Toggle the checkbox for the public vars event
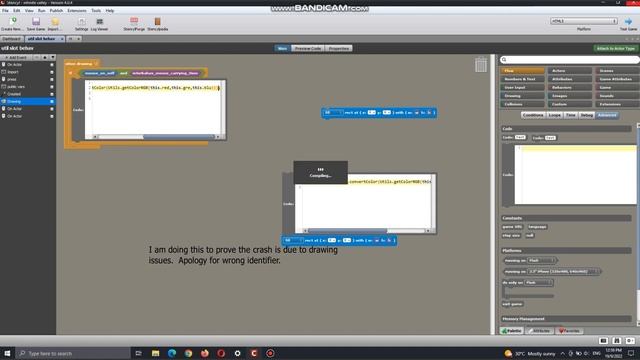The width and height of the screenshot is (640, 360). 52,87
